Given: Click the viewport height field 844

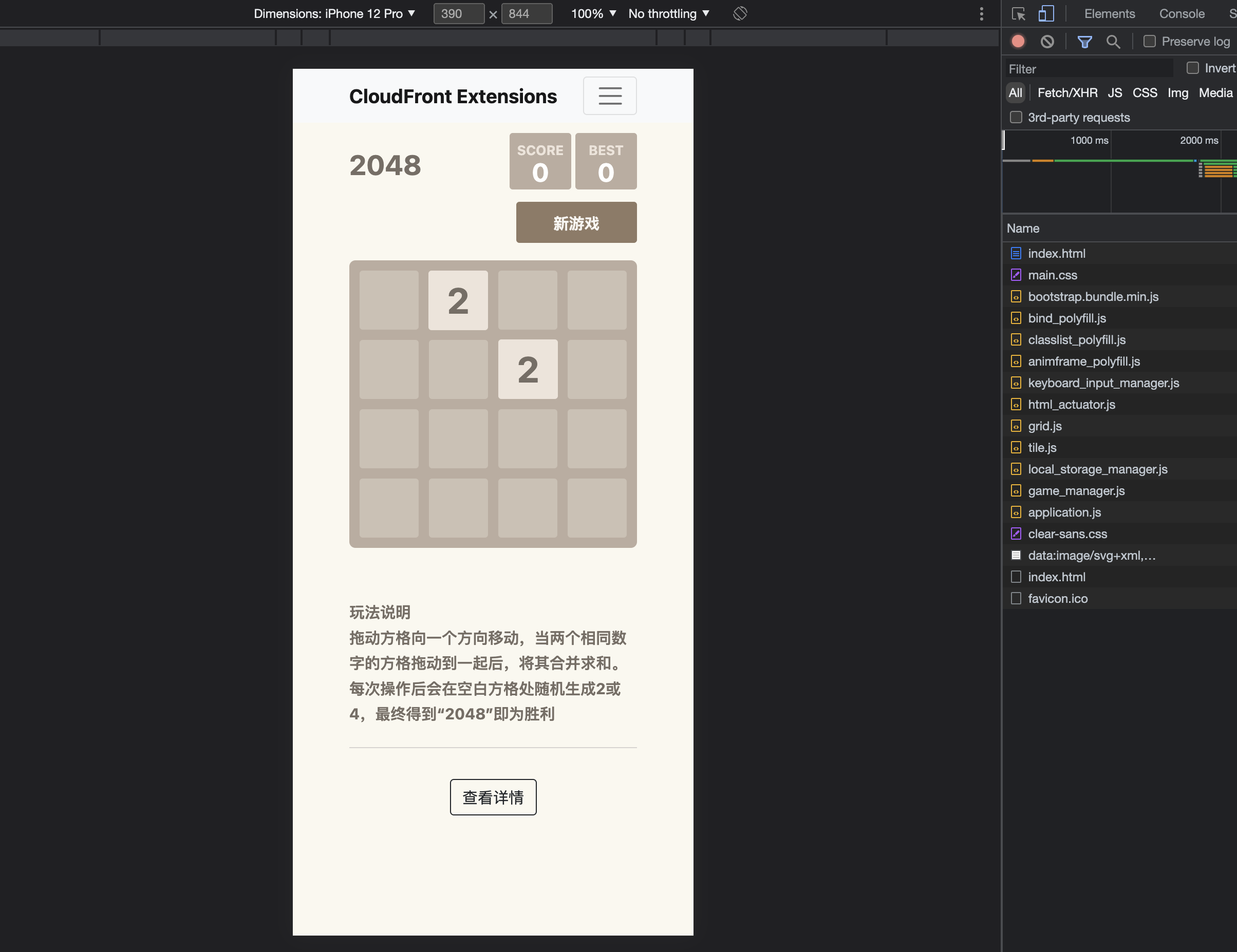Looking at the screenshot, I should (x=526, y=13).
